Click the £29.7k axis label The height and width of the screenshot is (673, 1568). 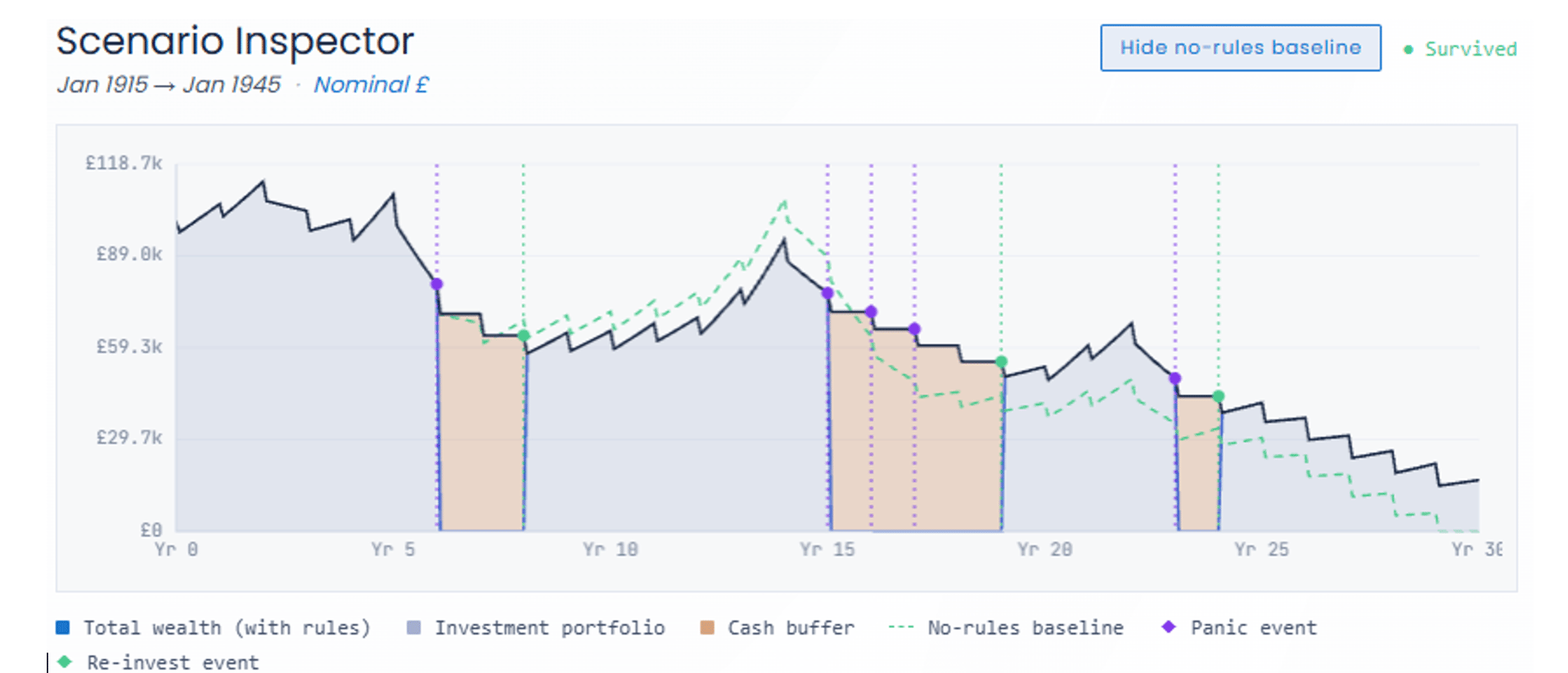click(129, 437)
